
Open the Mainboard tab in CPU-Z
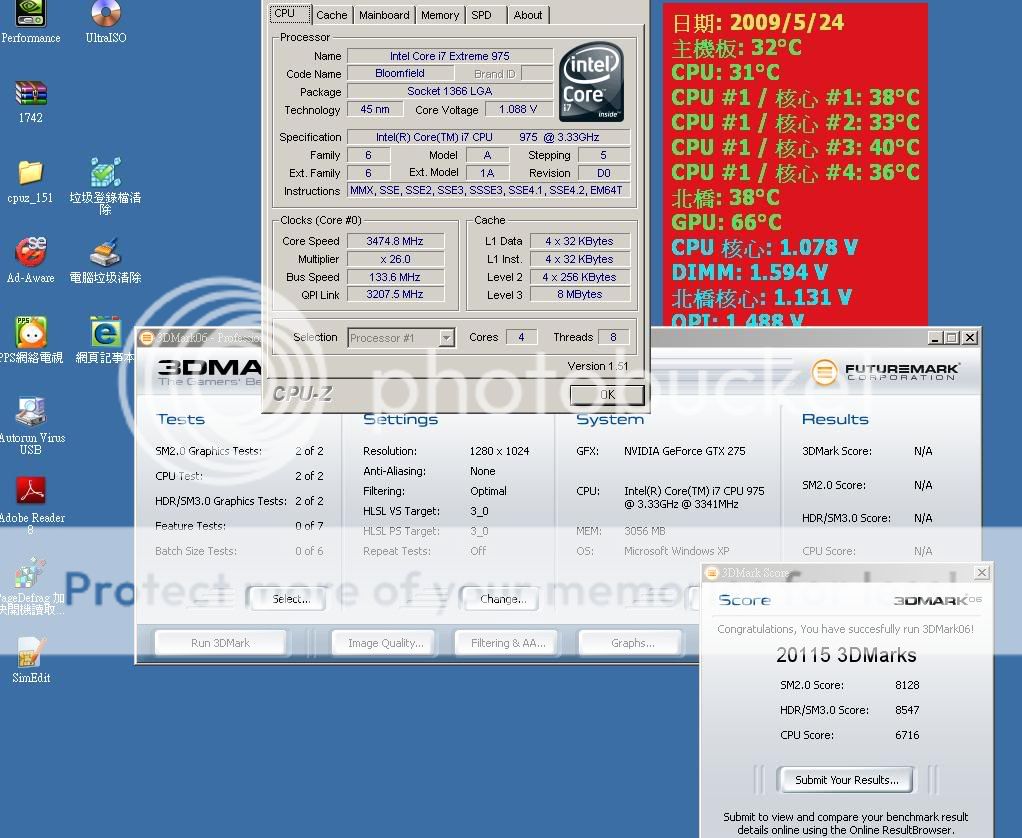384,15
